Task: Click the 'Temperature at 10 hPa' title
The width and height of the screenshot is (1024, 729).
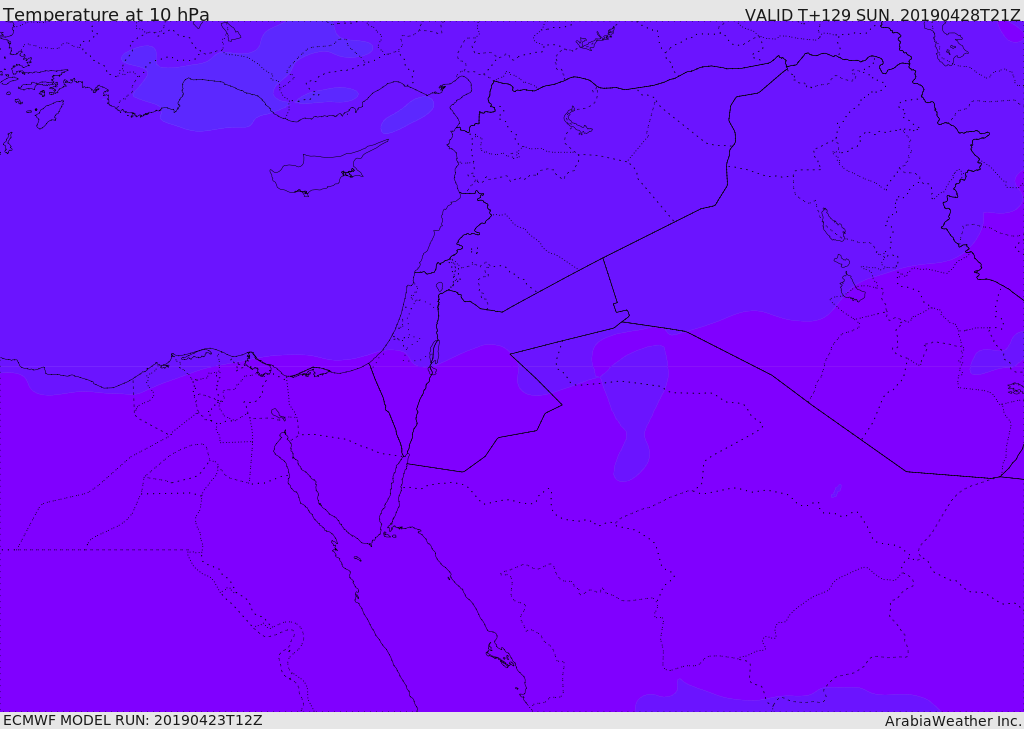Action: (x=106, y=14)
